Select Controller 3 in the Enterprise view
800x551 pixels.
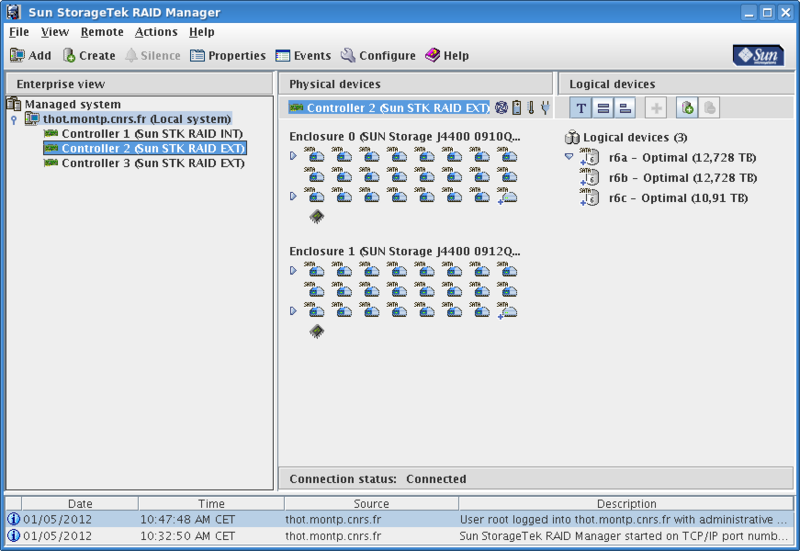[x=152, y=163]
